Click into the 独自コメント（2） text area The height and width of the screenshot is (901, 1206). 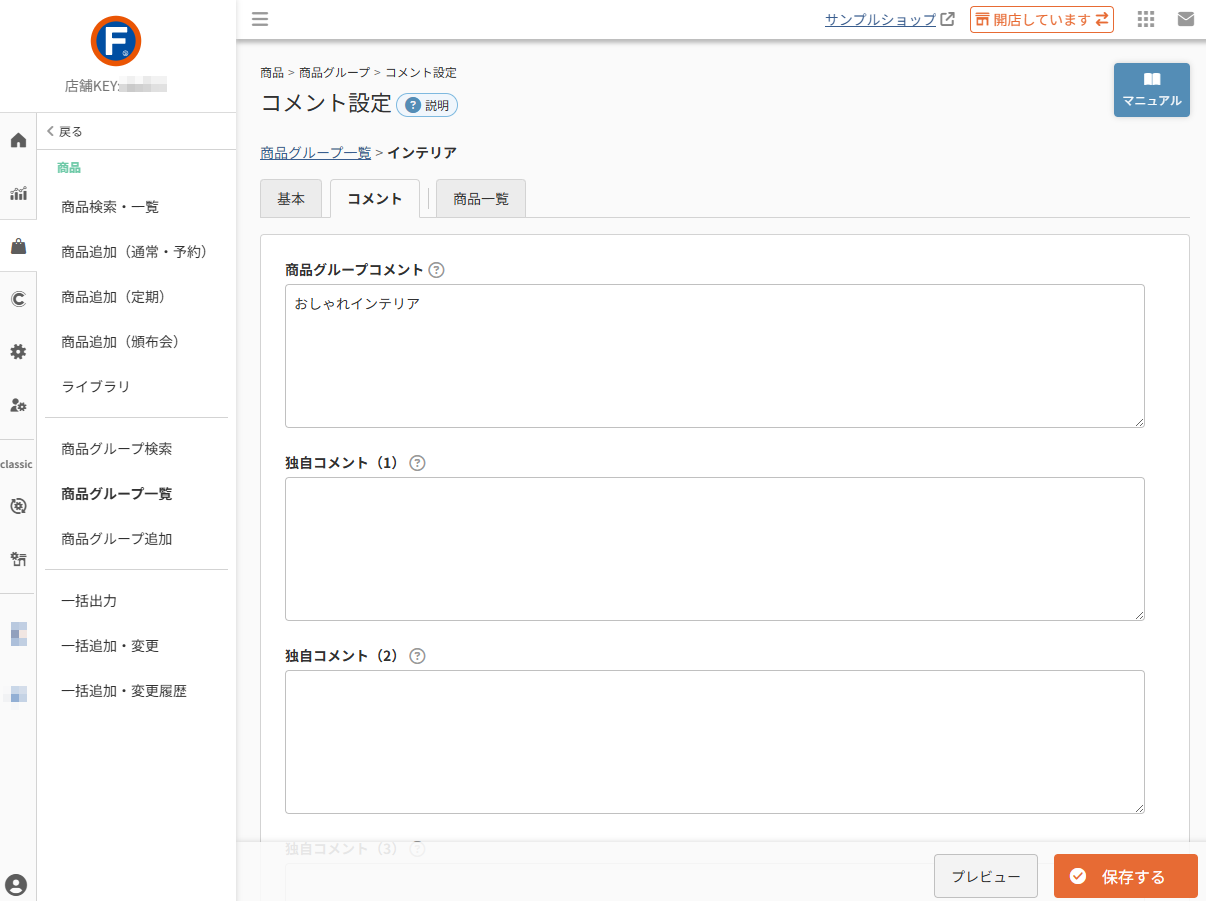click(715, 742)
